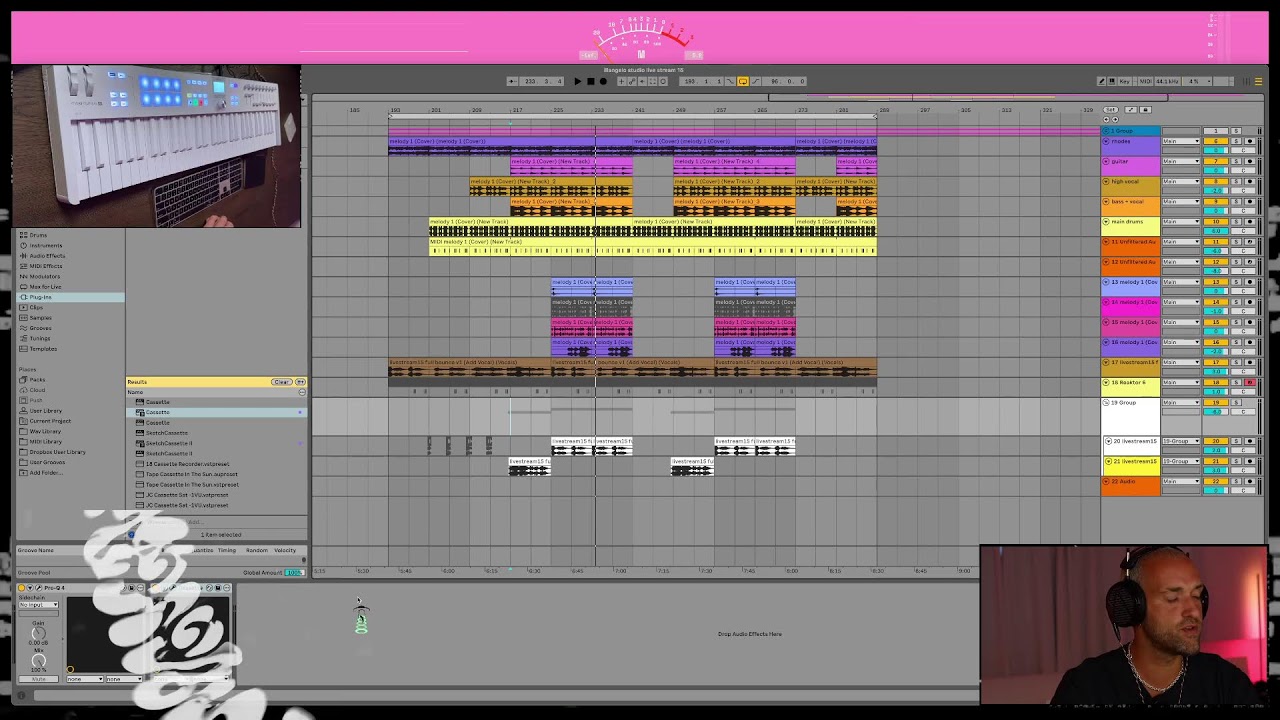Click the loop length field 96.0.0
1280x720 pixels.
[785, 81]
